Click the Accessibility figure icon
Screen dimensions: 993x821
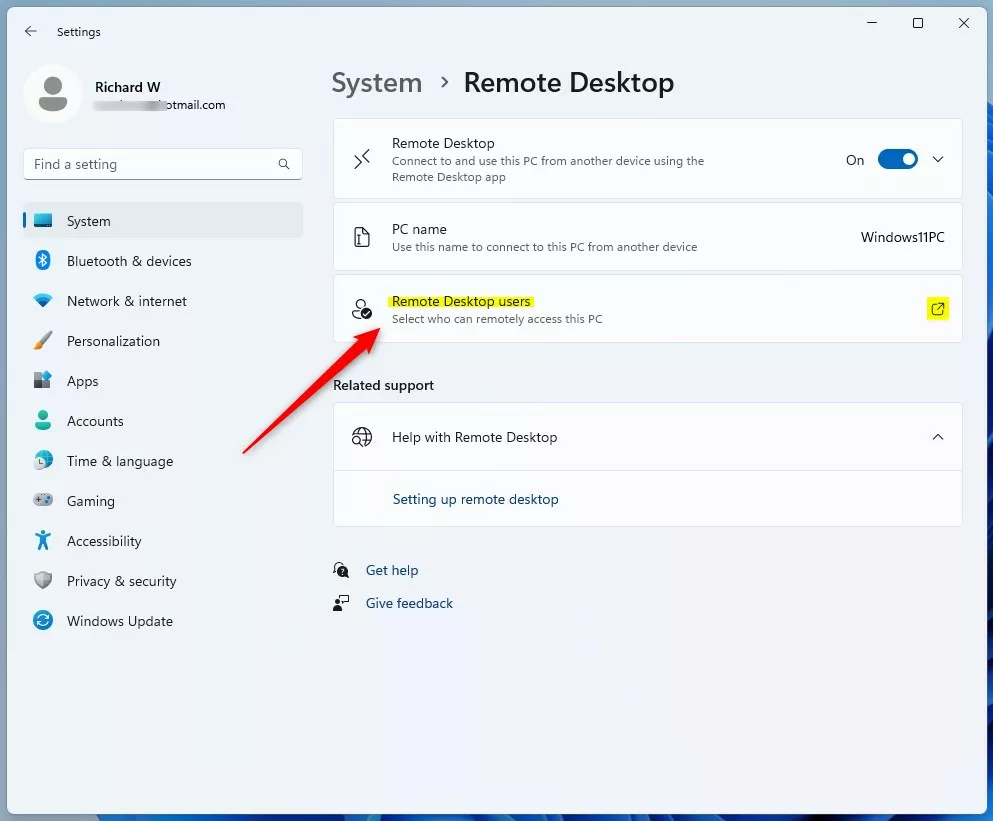coord(42,540)
